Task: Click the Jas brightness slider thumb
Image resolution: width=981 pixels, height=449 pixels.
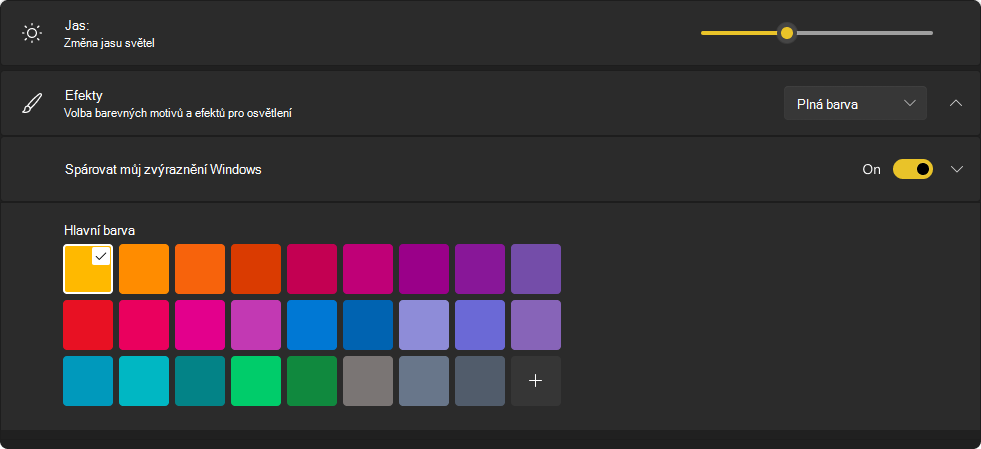Action: point(787,33)
